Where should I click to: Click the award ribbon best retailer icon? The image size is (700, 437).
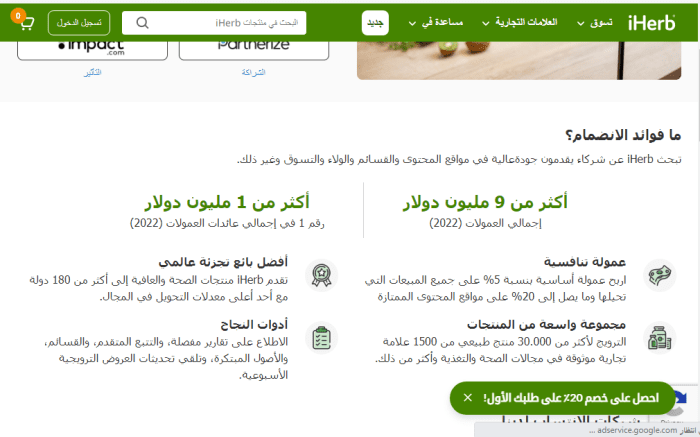point(321,275)
